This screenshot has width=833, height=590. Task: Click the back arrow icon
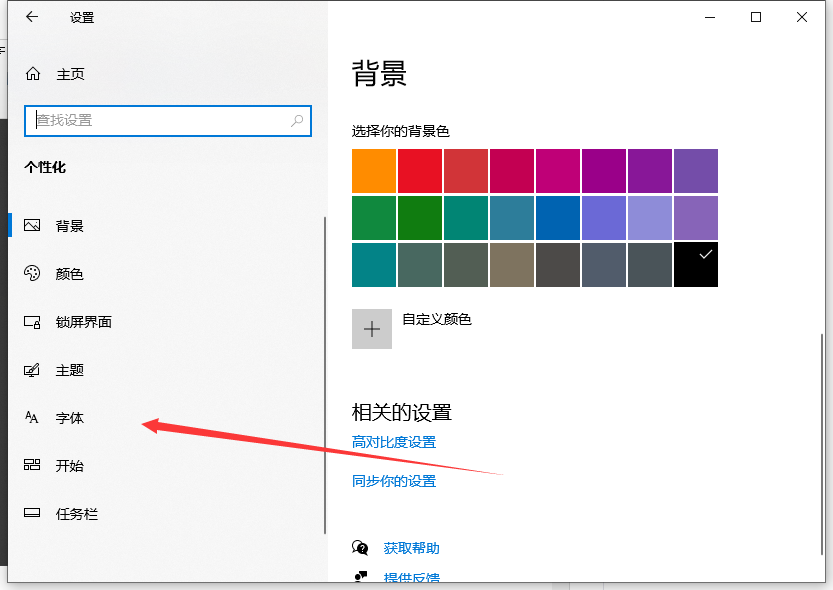coord(32,17)
